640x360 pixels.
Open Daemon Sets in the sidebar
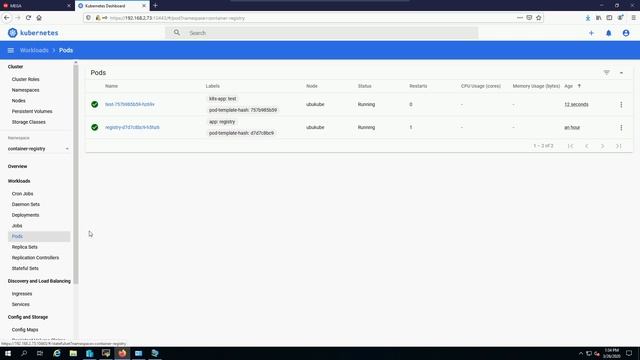coord(26,204)
